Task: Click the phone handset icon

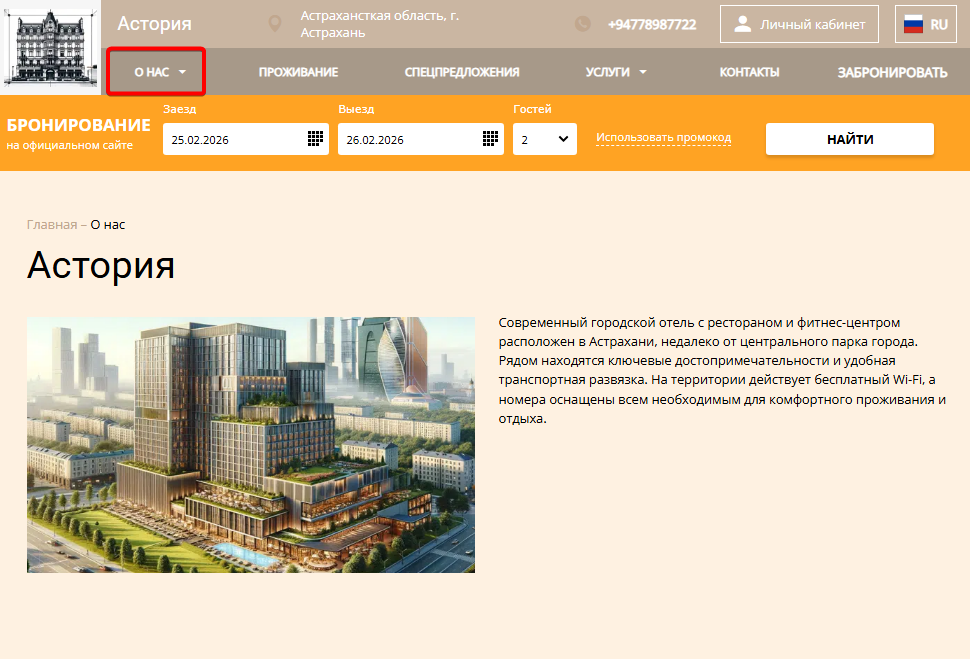Action: (582, 24)
